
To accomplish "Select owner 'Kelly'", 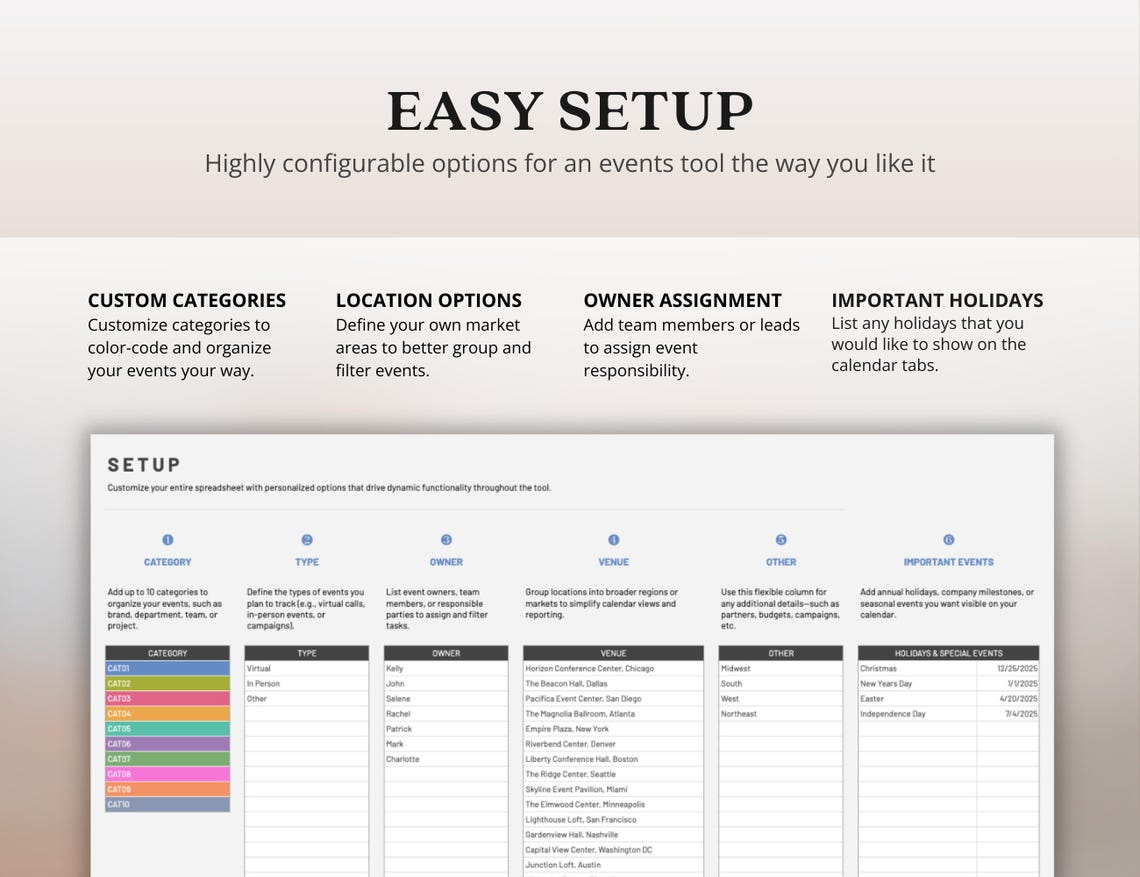I will 446,668.
